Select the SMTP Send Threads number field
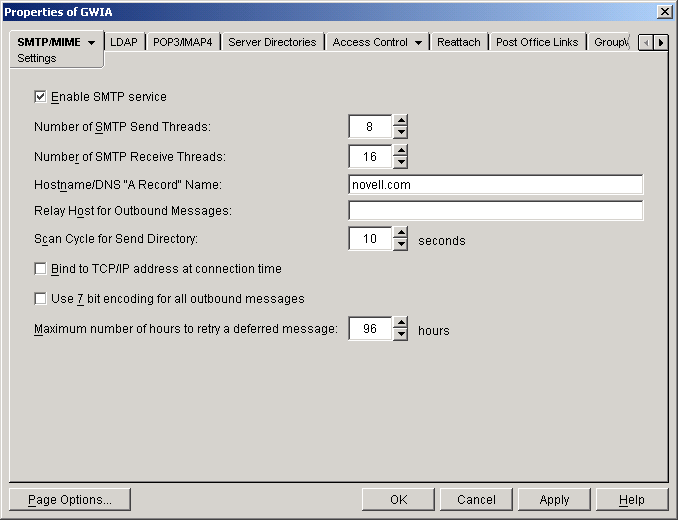The image size is (678, 520). click(370, 127)
